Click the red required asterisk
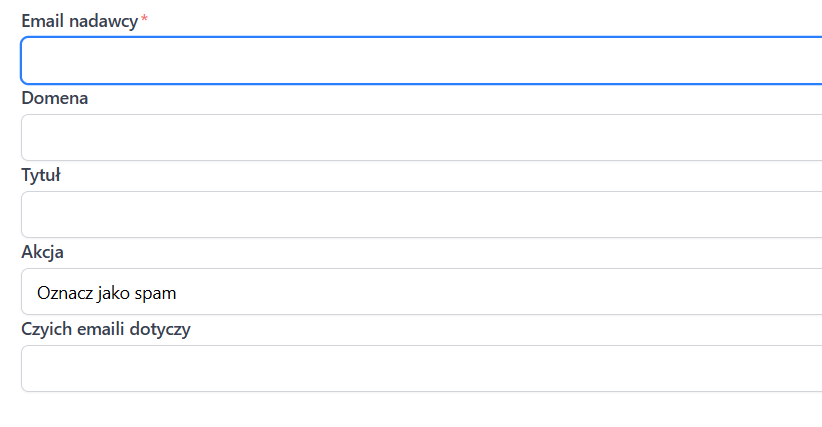The height and width of the screenshot is (427, 822). [x=144, y=20]
